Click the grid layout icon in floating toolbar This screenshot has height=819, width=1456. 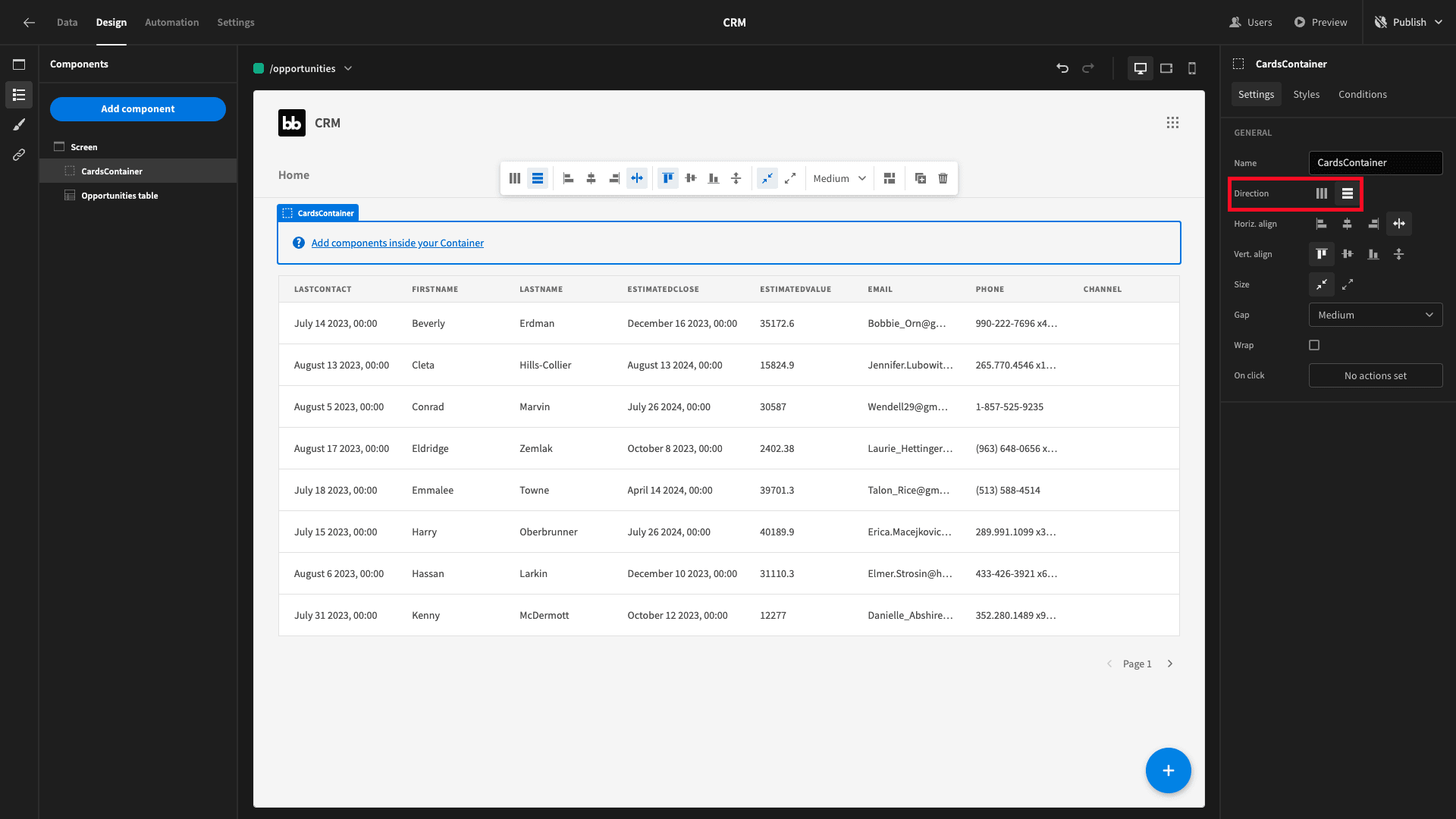click(890, 178)
